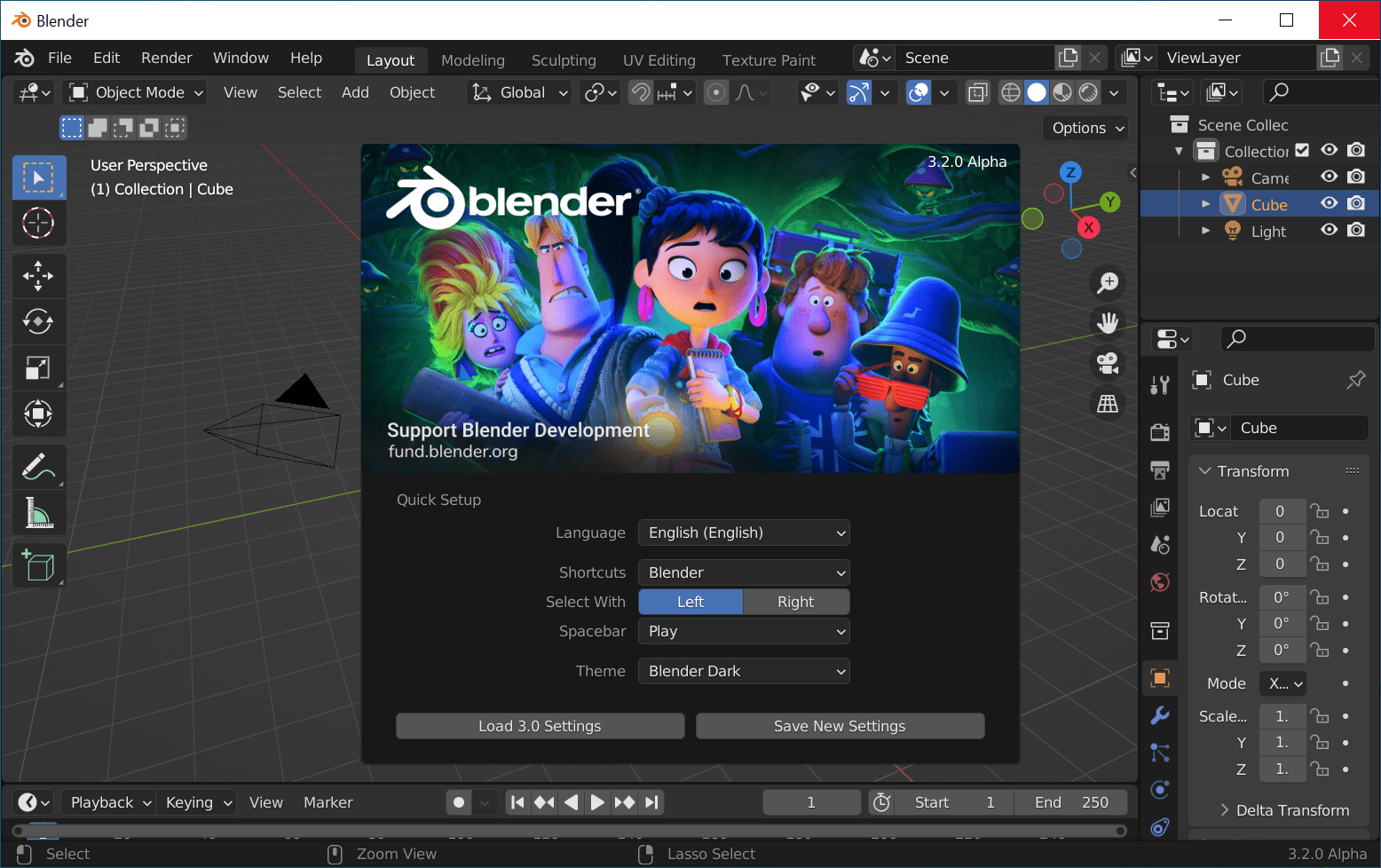The image size is (1381, 868).
Task: Activate the Transform tool
Action: 38,414
